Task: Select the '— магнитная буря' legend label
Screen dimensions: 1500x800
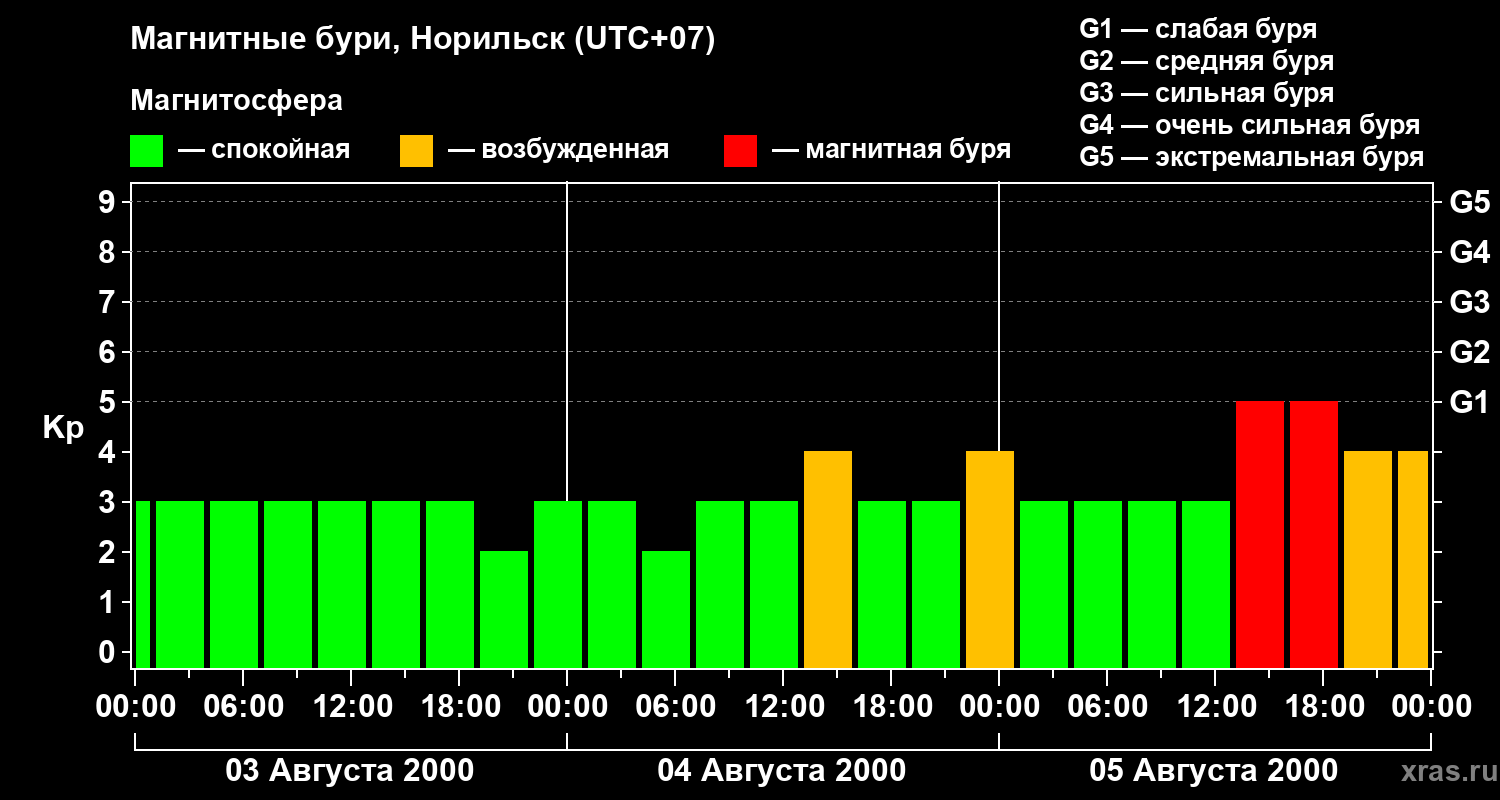Action: click(x=892, y=150)
